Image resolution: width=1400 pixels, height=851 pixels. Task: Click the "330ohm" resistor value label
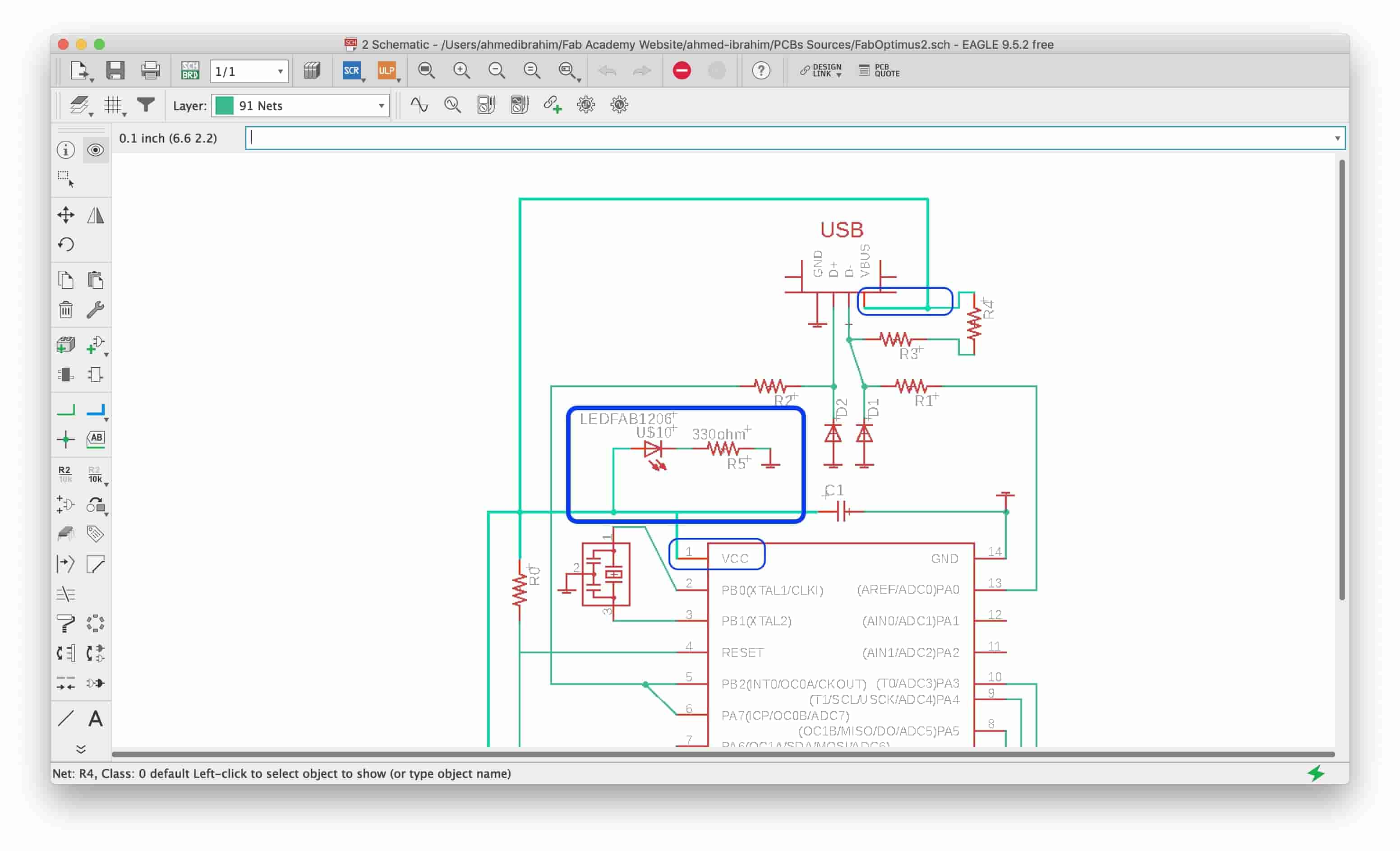coord(718,434)
